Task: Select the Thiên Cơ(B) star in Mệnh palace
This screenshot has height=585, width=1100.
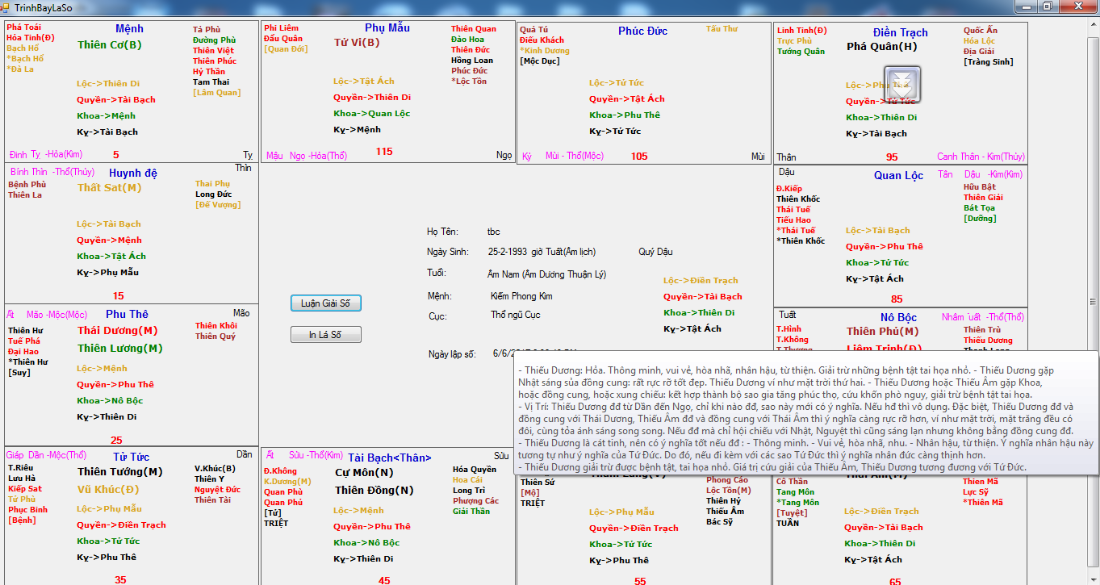Action: (109, 45)
